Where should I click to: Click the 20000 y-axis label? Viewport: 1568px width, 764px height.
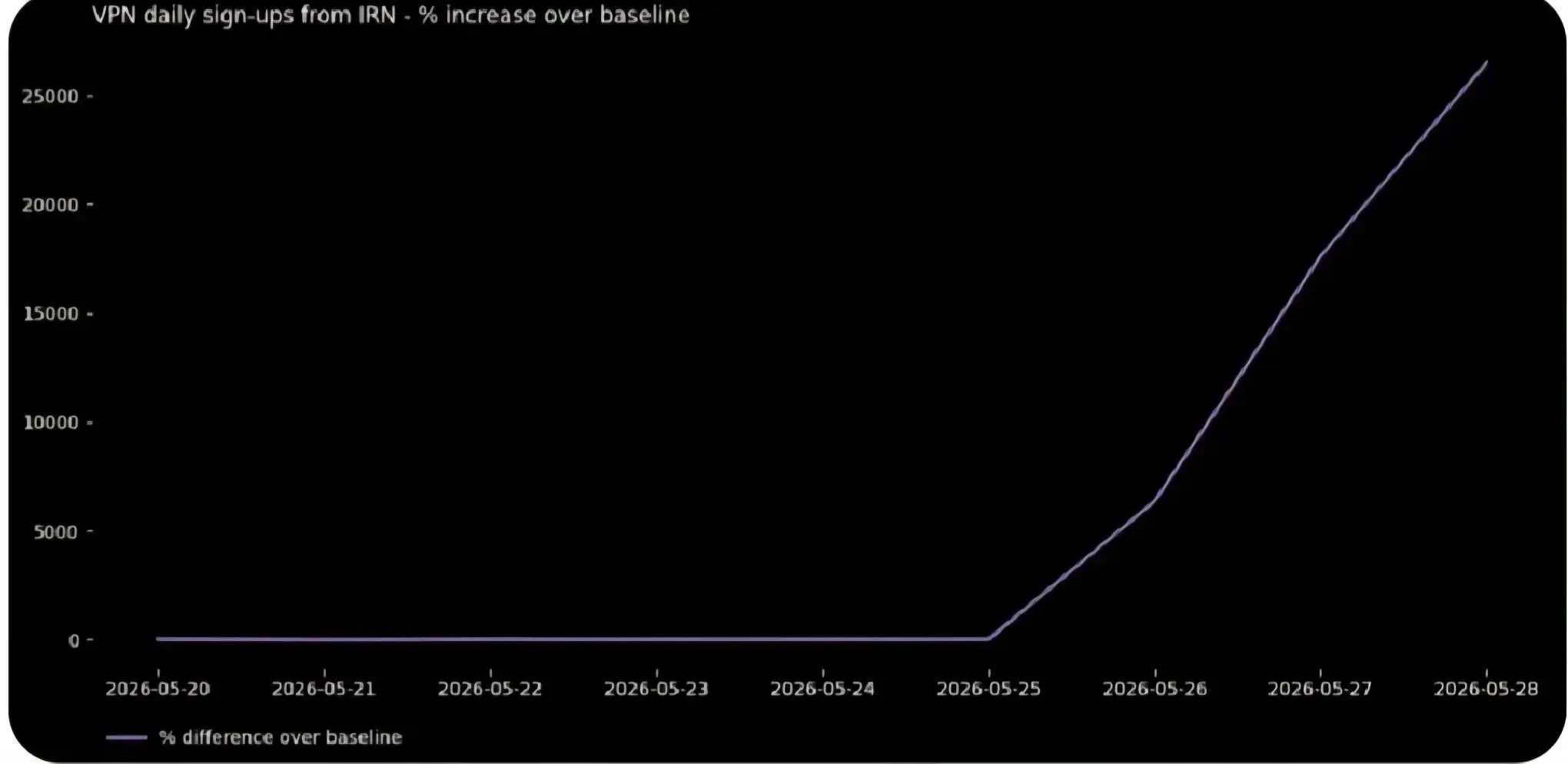pos(51,205)
